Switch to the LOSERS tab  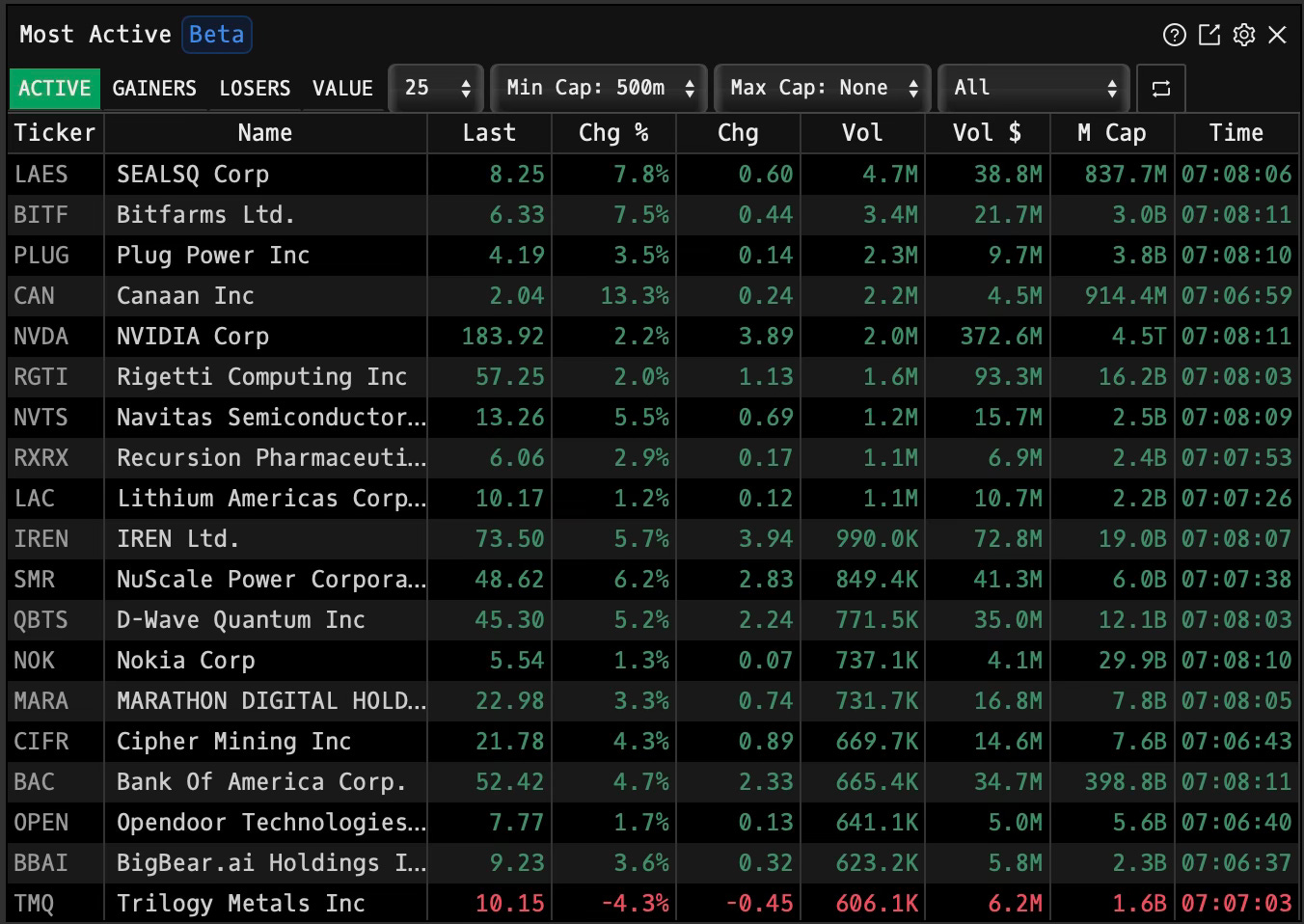click(x=255, y=89)
